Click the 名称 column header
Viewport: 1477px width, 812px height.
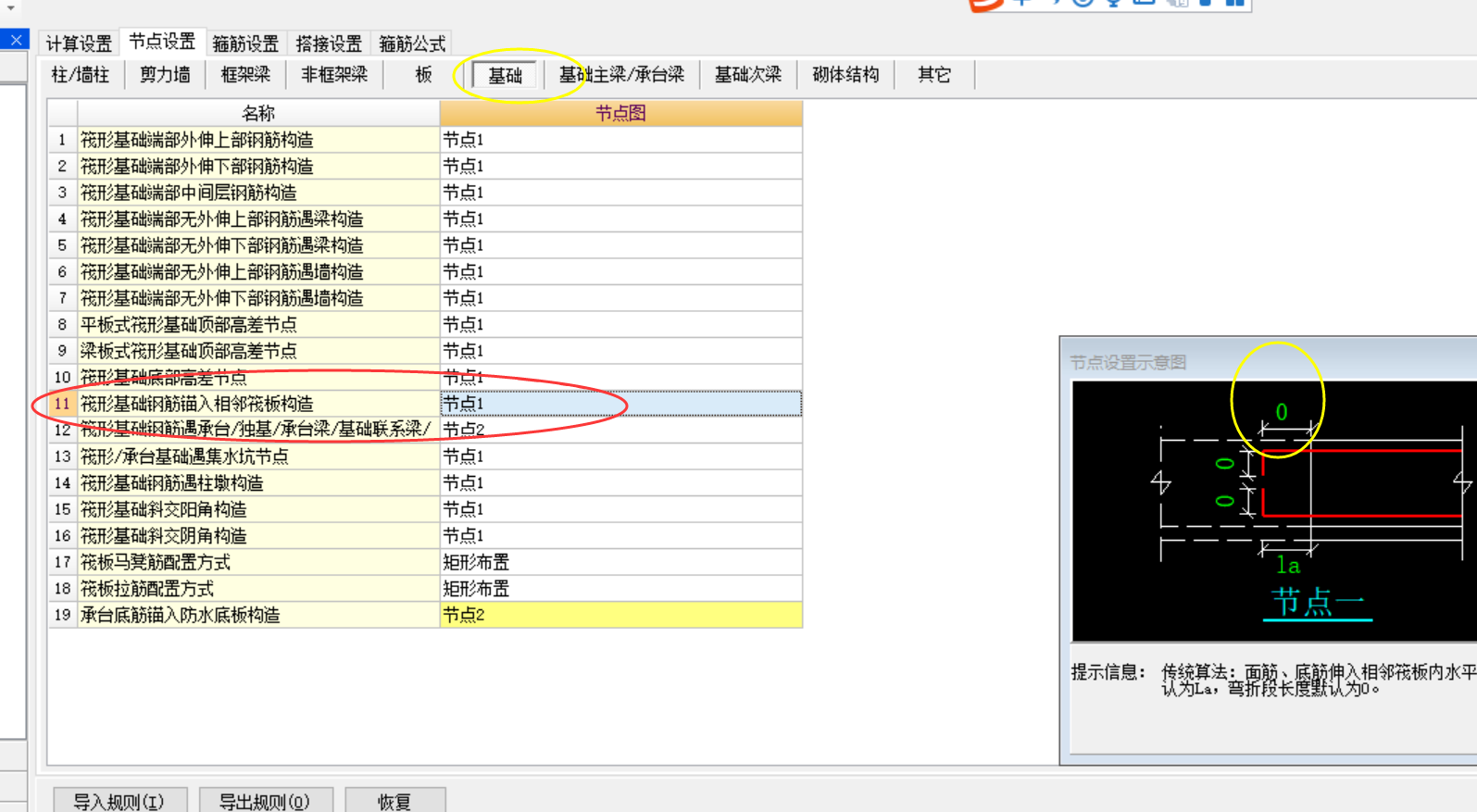click(x=258, y=113)
